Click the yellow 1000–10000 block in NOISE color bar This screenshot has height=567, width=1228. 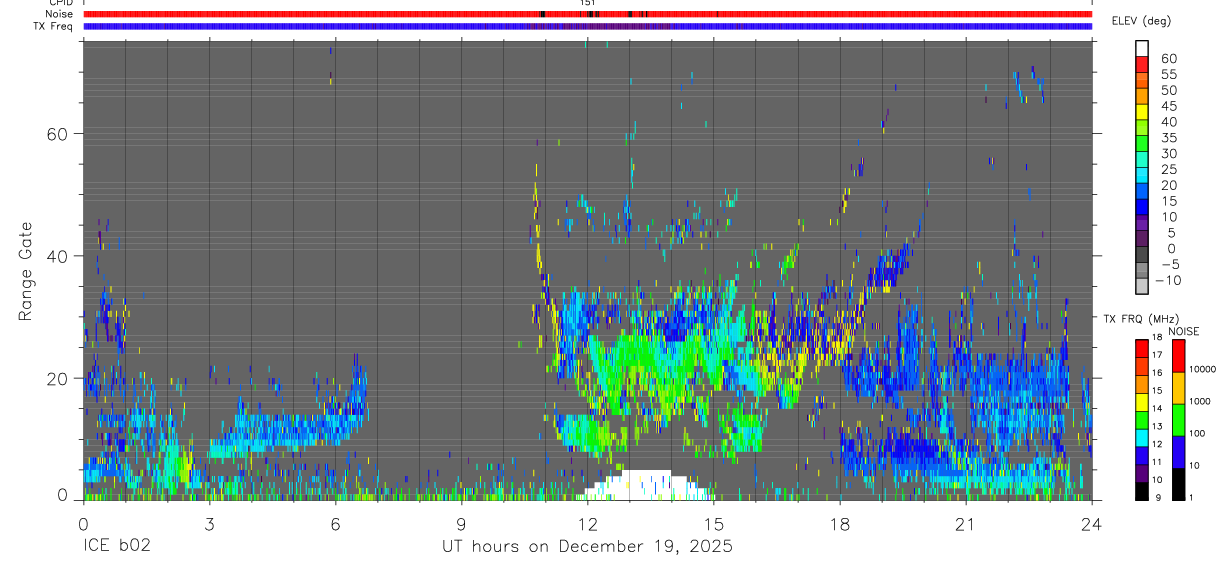coord(1178,387)
